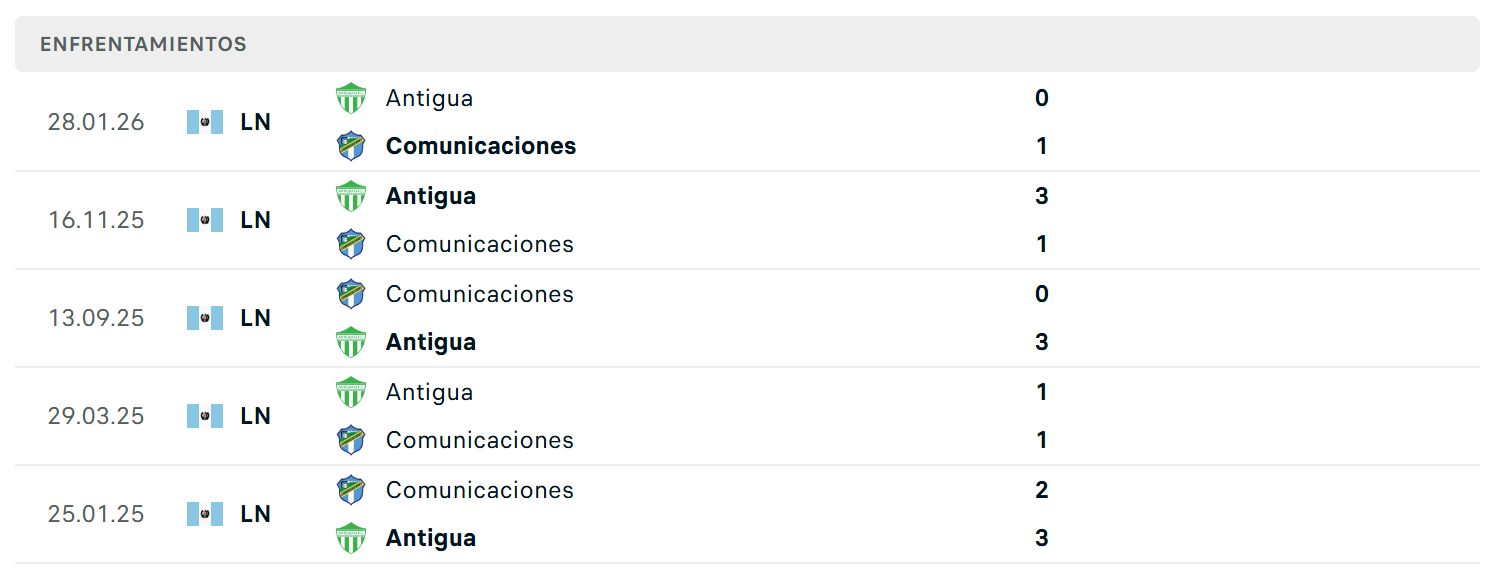Viewport: 1493px width, 582px height.
Task: Click Guatemala flag icon beside 29.03.25
Action: pos(205,416)
